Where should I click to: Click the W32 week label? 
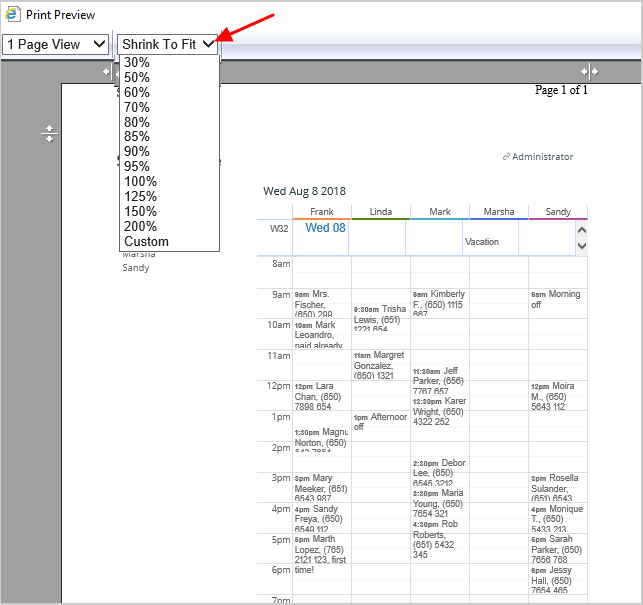[279, 228]
